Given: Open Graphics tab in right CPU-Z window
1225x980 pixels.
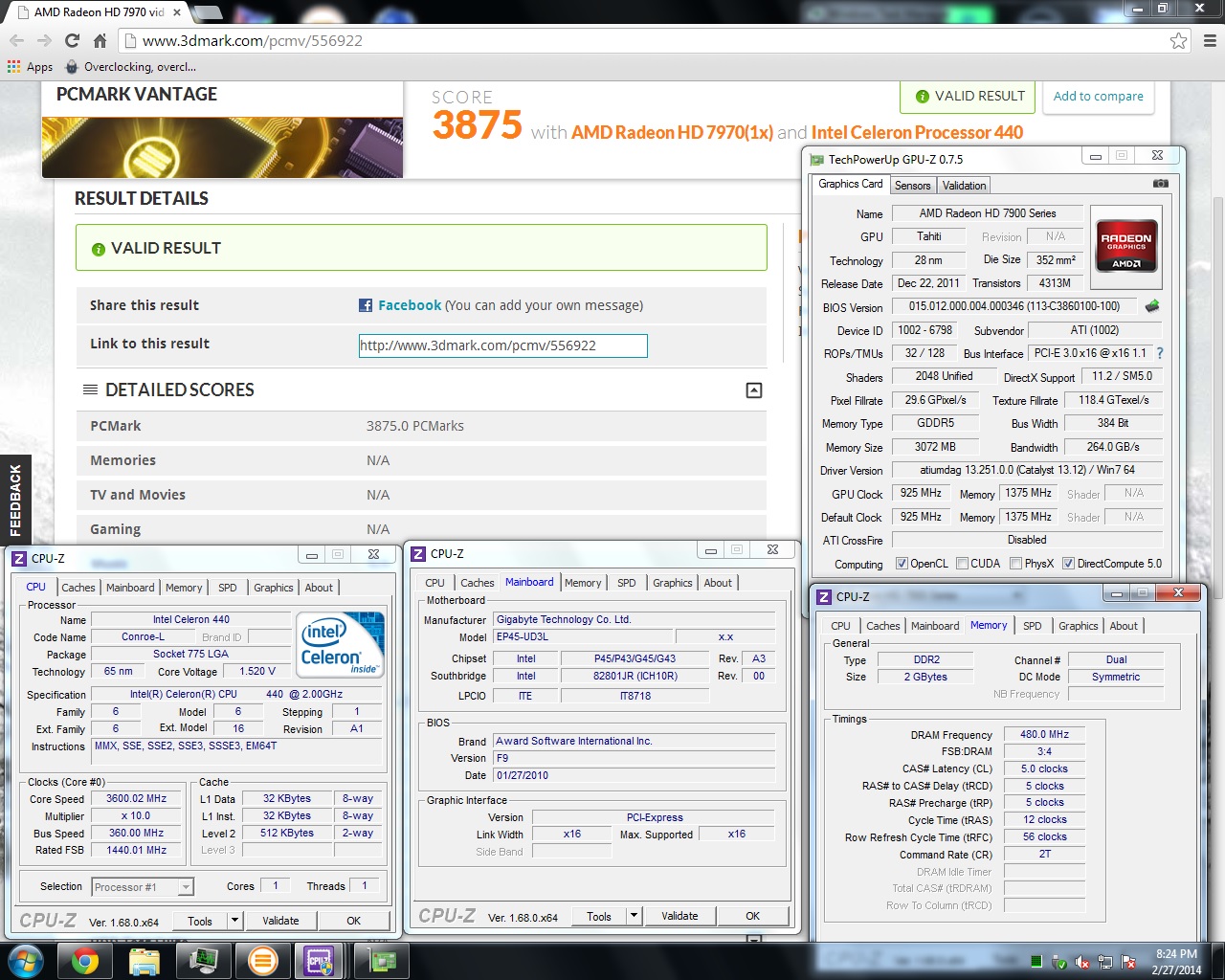Looking at the screenshot, I should pyautogui.click(x=1079, y=626).
